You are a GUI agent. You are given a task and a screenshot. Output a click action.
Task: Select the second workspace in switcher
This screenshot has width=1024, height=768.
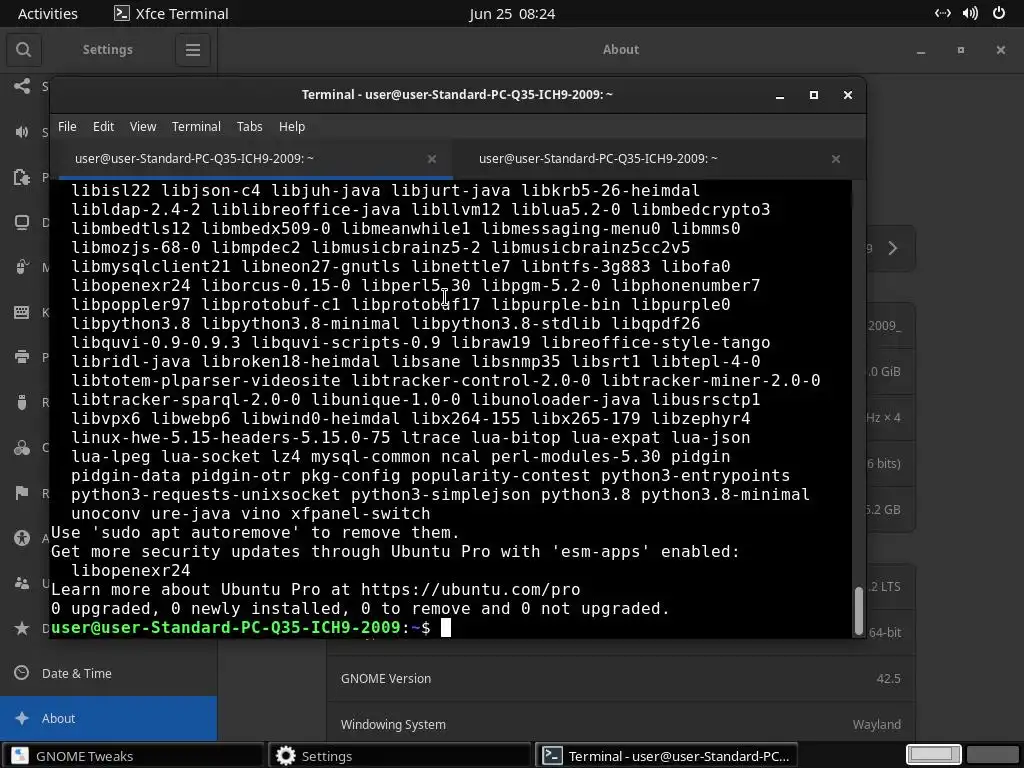pos(993,755)
